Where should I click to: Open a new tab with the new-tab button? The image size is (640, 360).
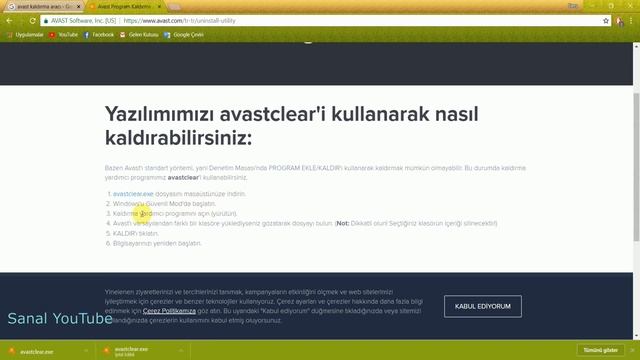(175, 7)
